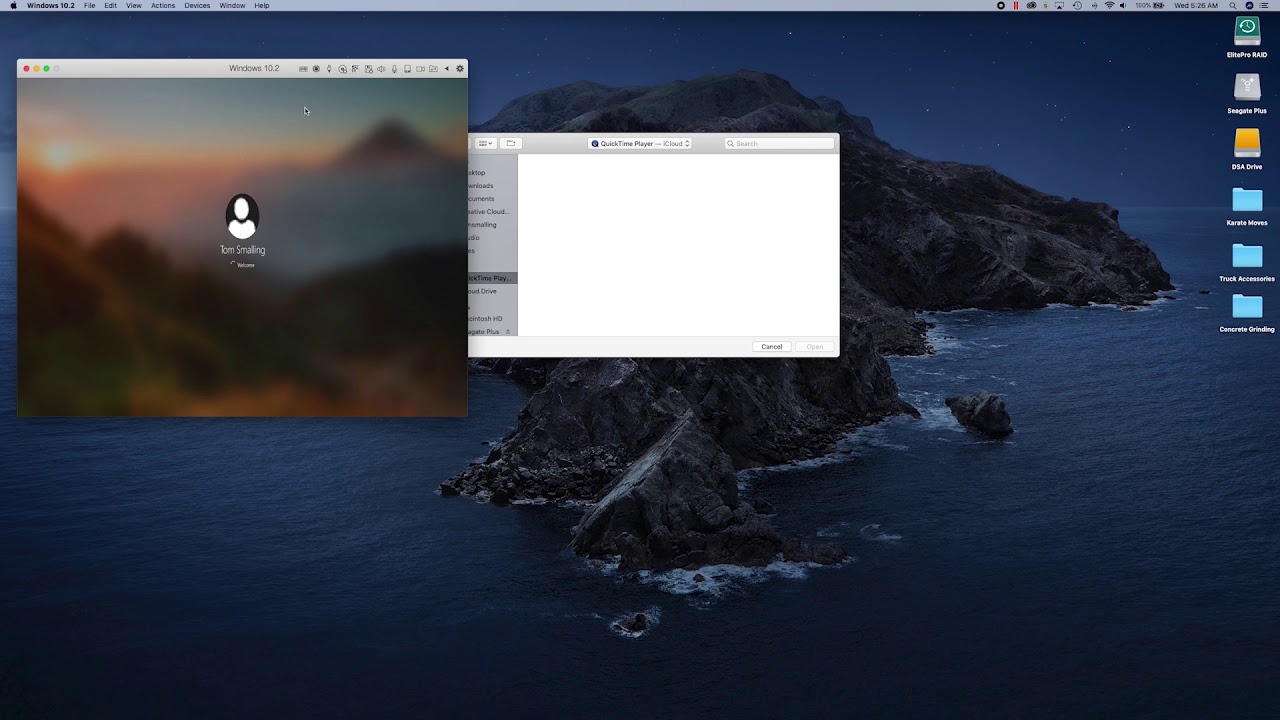Select Macintosh HD in the dialog sidebar
The width and height of the screenshot is (1280, 720).
click(x=485, y=319)
